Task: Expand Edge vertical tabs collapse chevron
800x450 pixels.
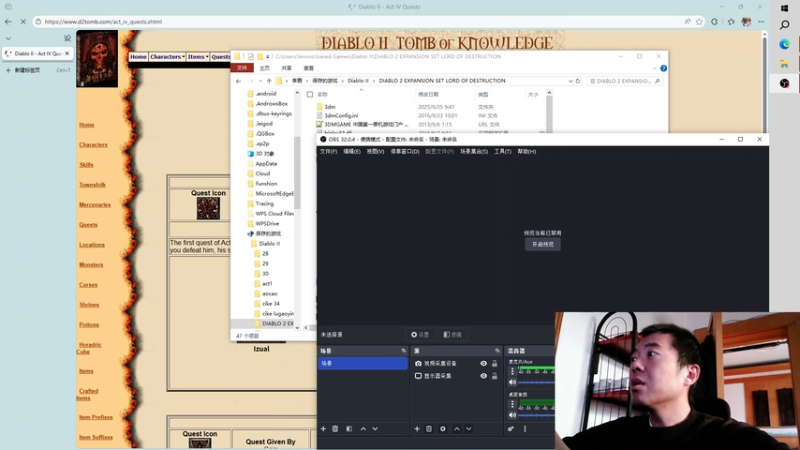Action: click(x=8, y=38)
